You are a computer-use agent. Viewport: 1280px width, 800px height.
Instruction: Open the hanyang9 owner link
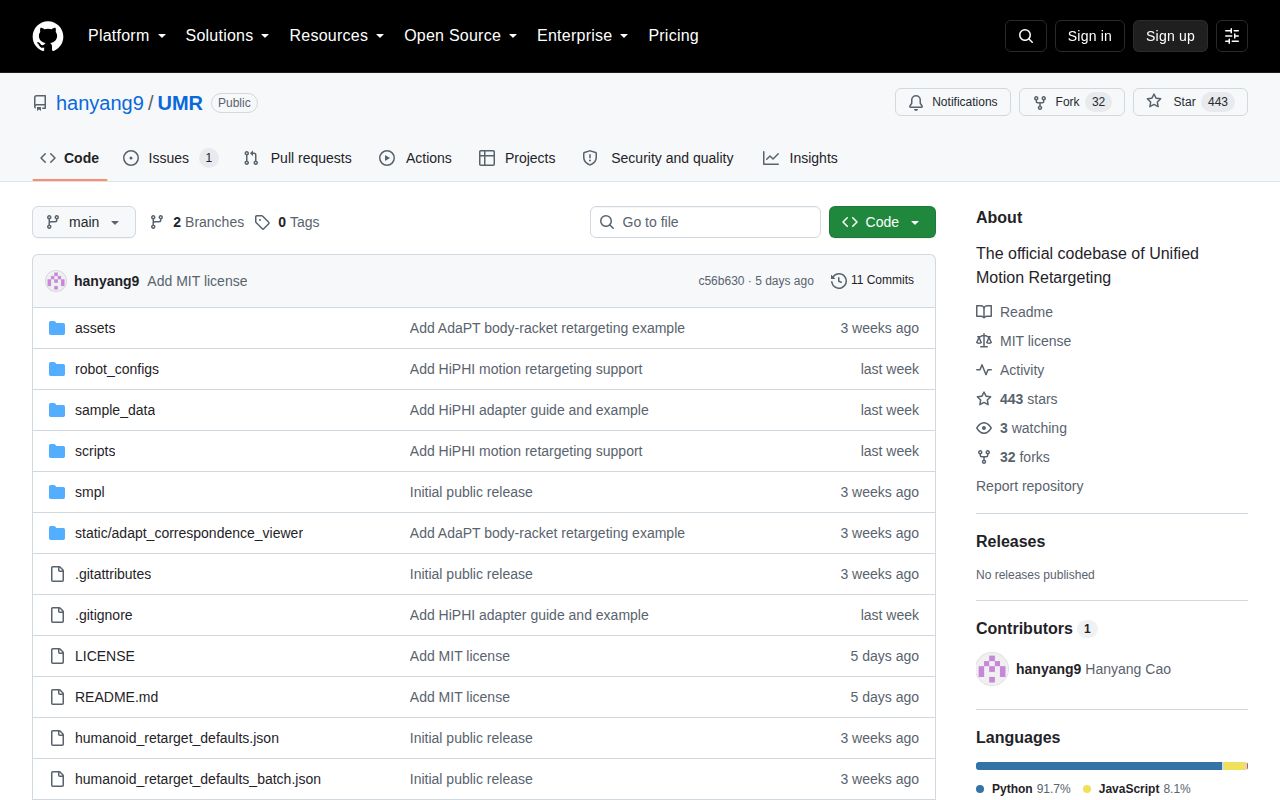pyautogui.click(x=100, y=103)
